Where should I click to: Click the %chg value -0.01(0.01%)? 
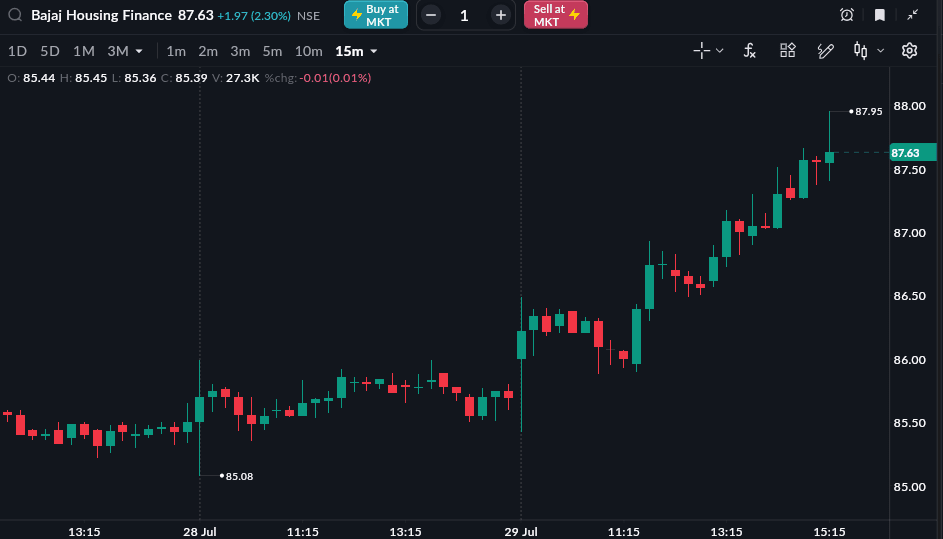click(x=336, y=78)
